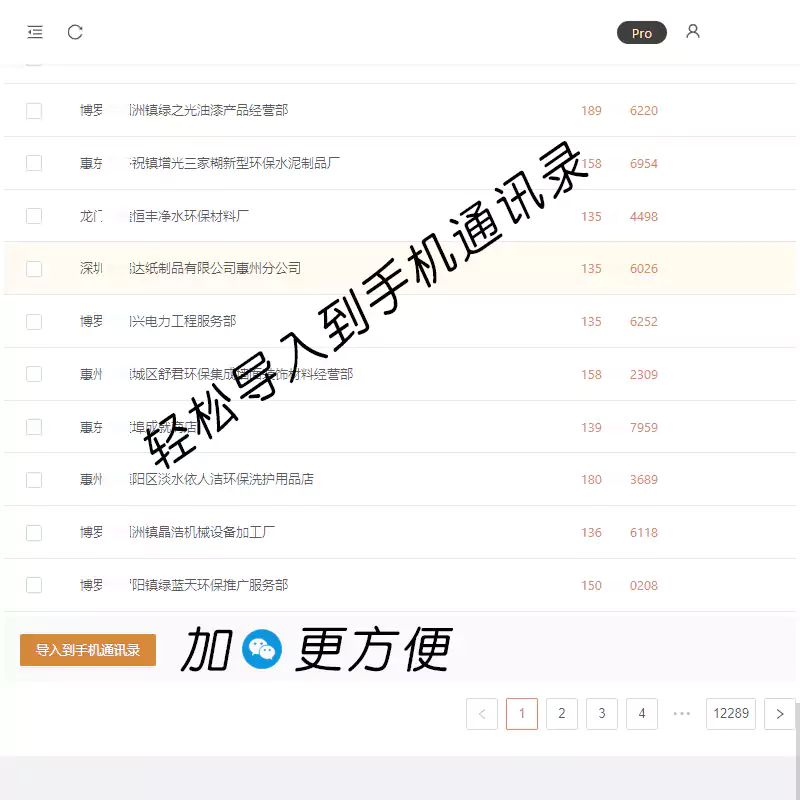Select checkbox for 恒丰净水环保材料厂 row

coord(34,216)
